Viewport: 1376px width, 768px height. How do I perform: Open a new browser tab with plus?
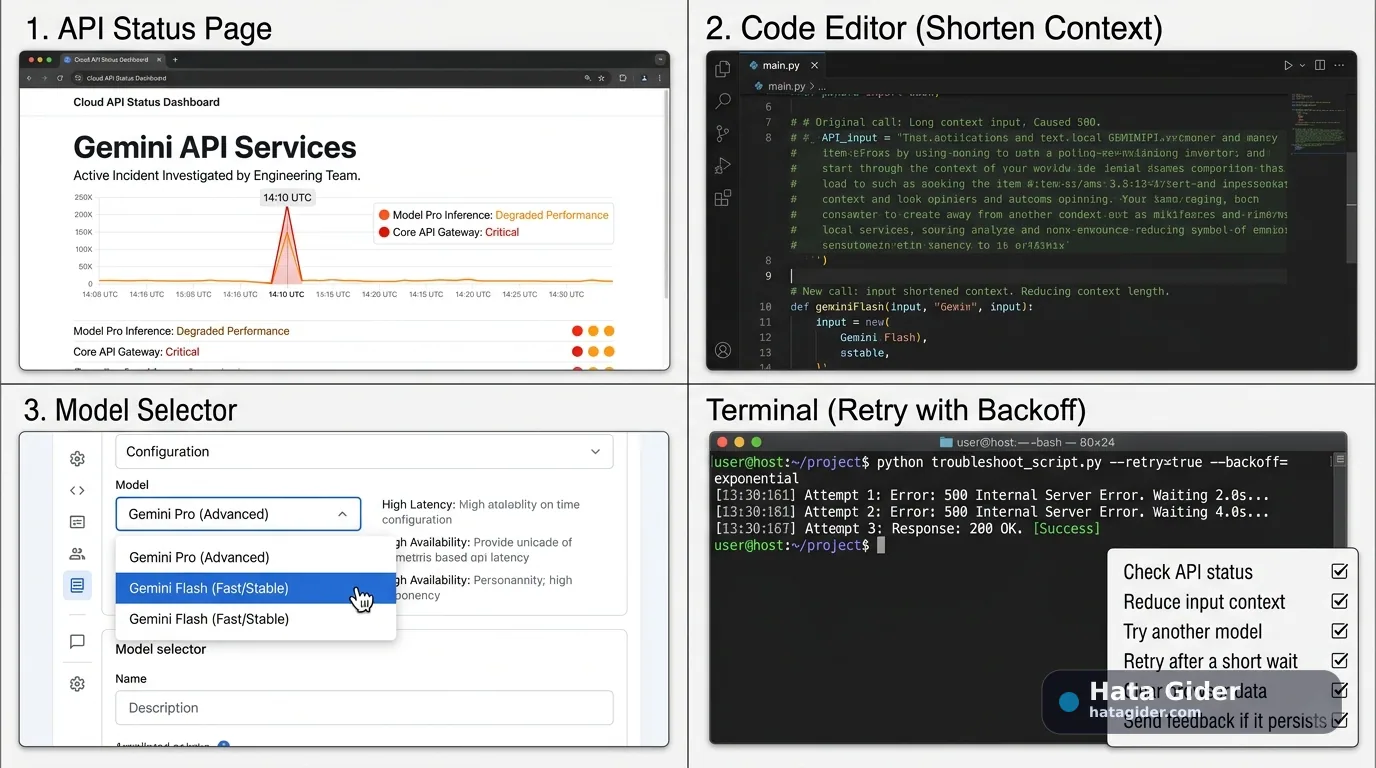coord(175,60)
